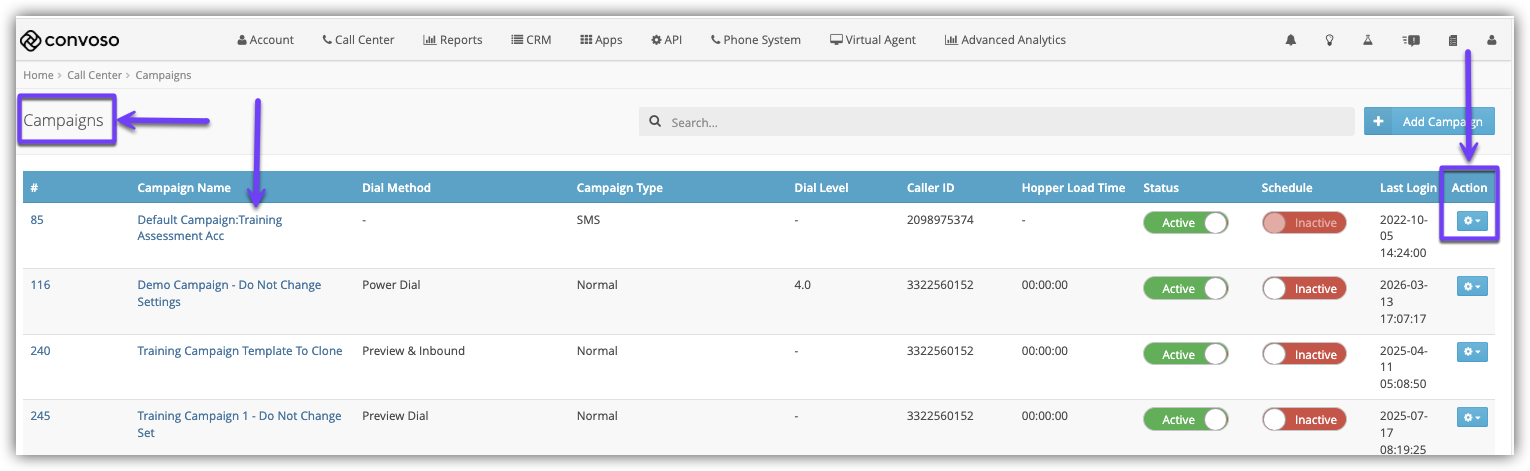Open Training Campaign Template To Clone link

pos(240,351)
